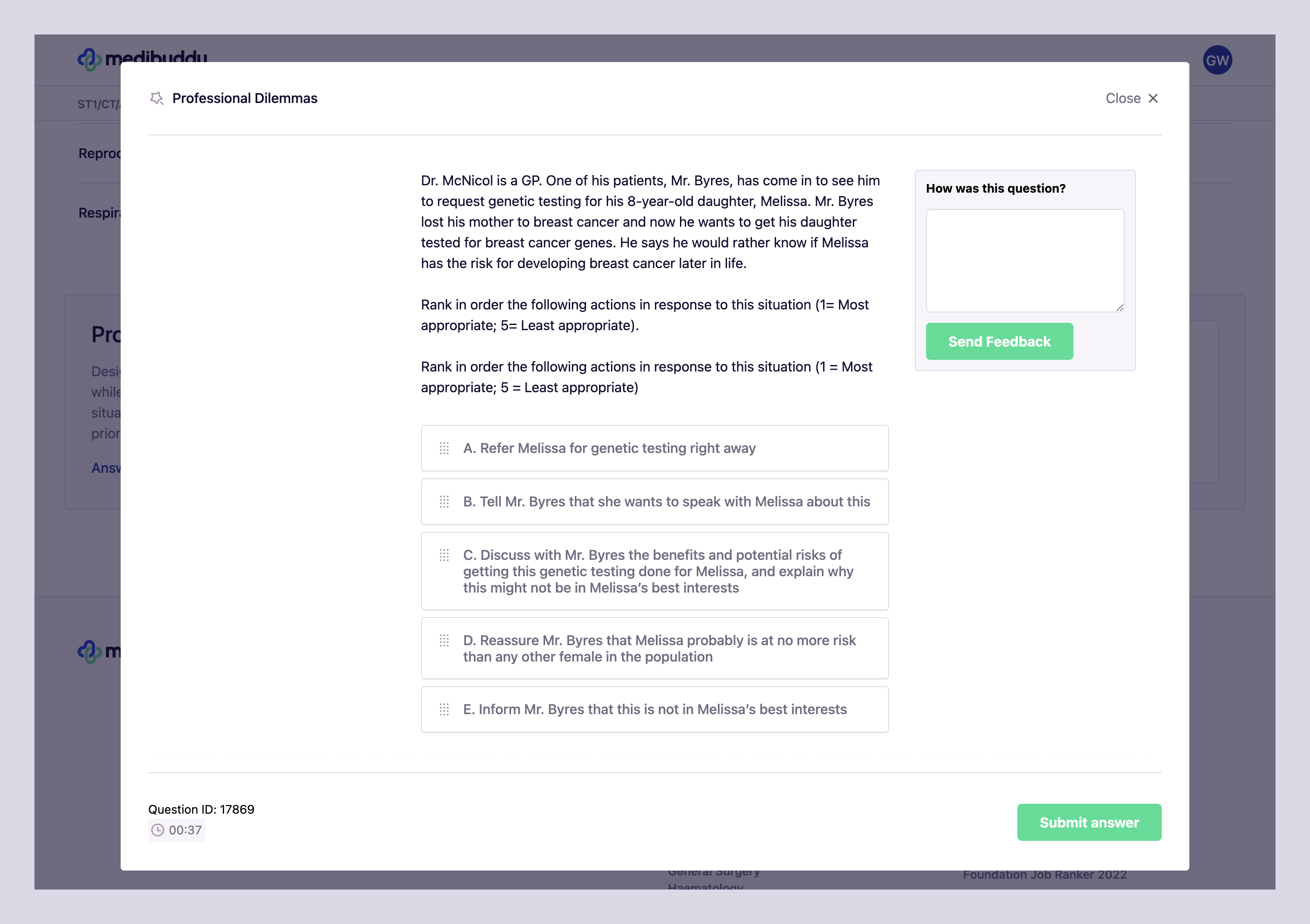
Task: Click the 00:37 timer badge
Action: pos(177,830)
